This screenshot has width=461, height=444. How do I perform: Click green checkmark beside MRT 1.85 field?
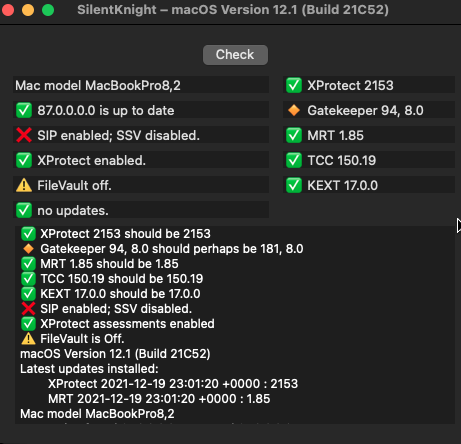click(x=294, y=135)
